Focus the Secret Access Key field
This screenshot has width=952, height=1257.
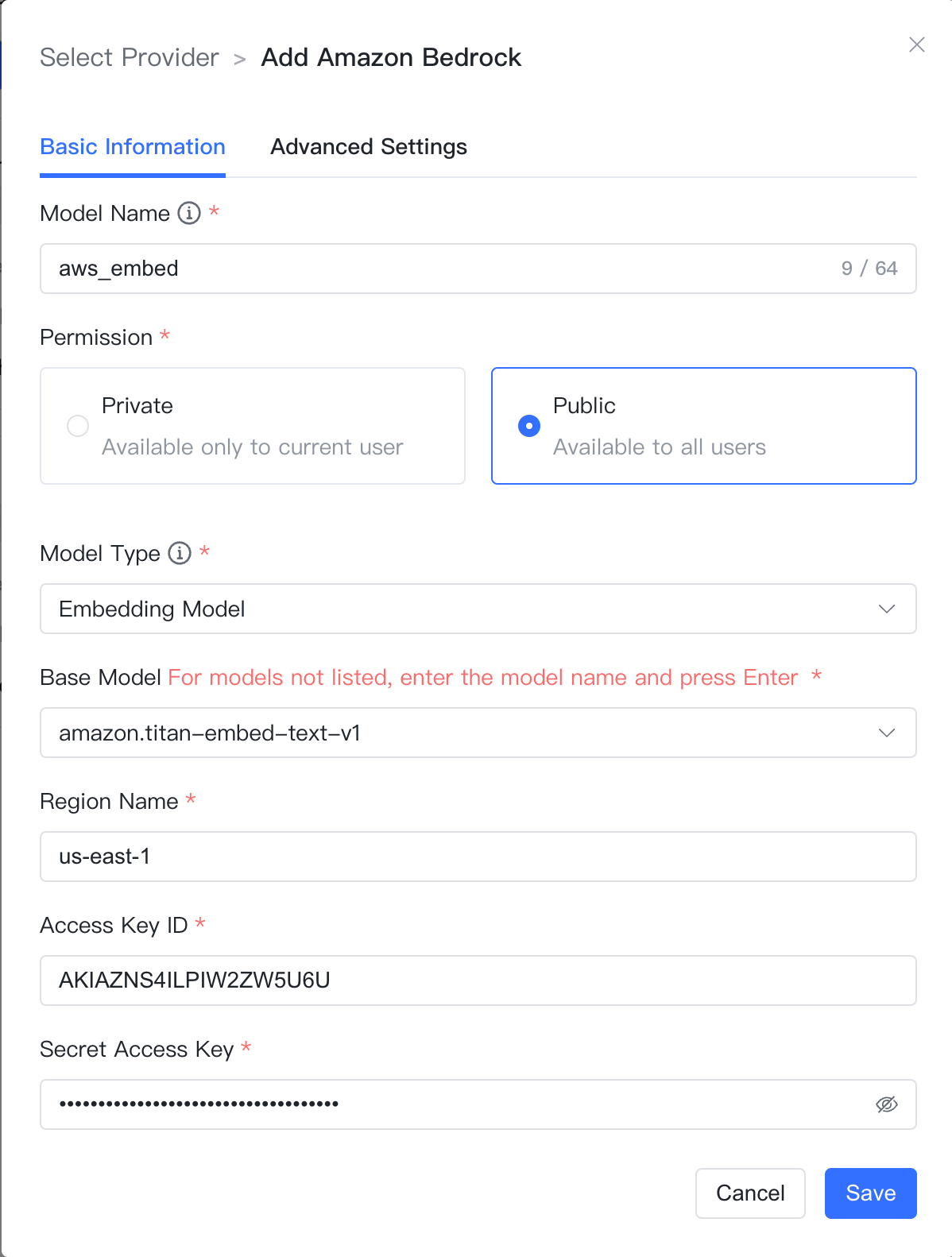(478, 1104)
